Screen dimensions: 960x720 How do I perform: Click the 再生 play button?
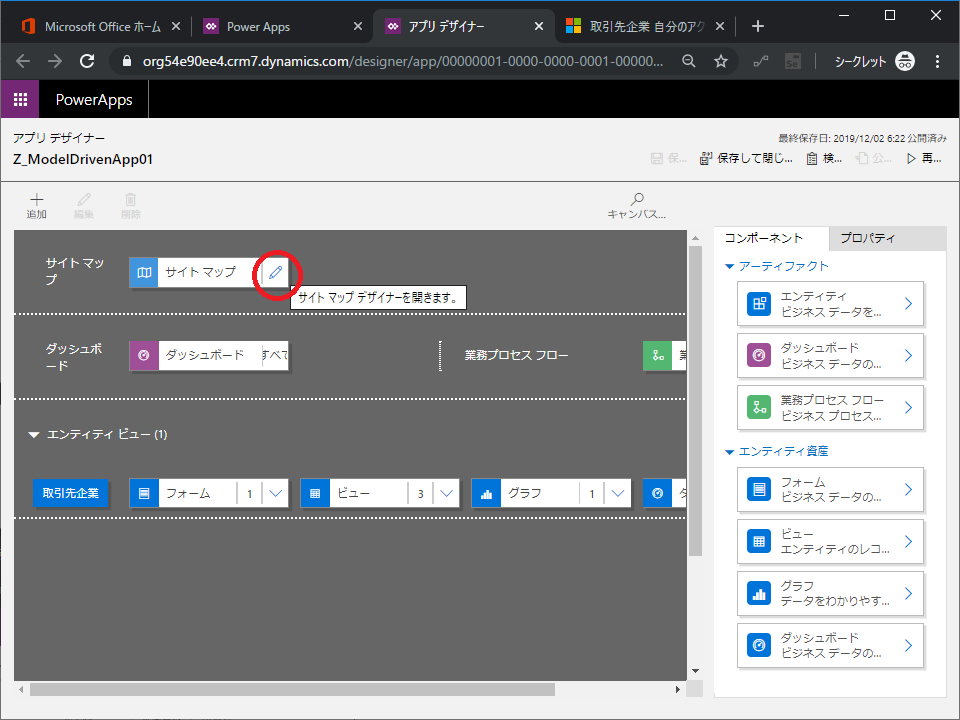(924, 159)
